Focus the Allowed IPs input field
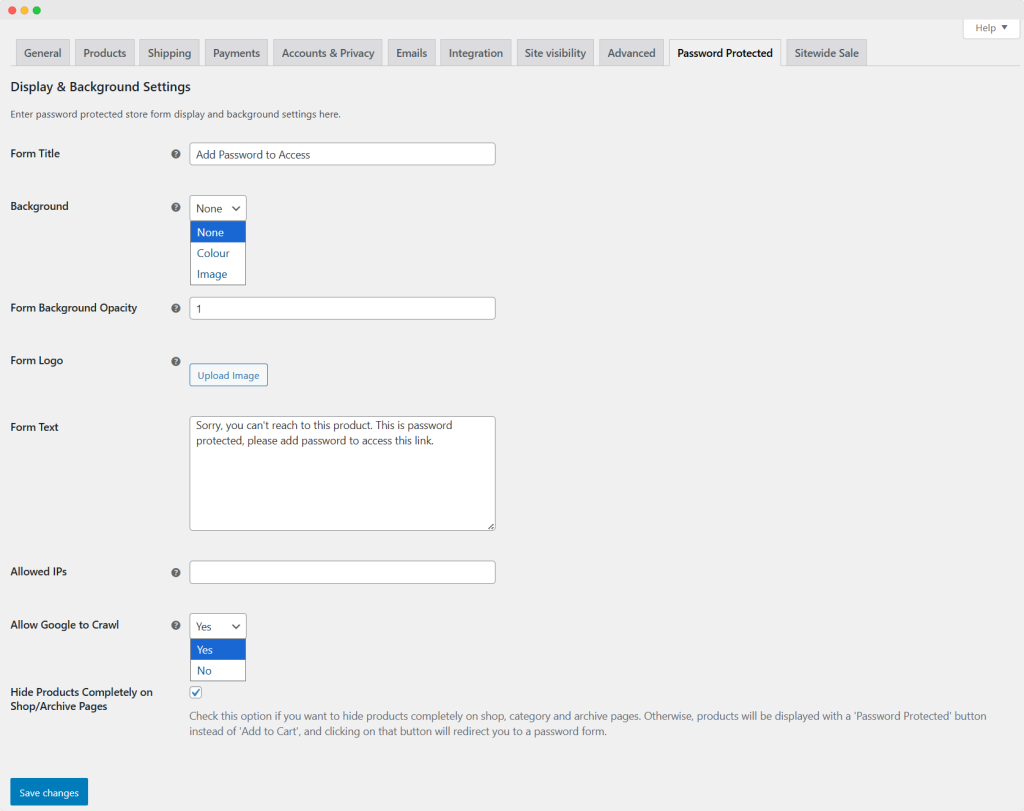Image resolution: width=1024 pixels, height=811 pixels. pyautogui.click(x=342, y=572)
